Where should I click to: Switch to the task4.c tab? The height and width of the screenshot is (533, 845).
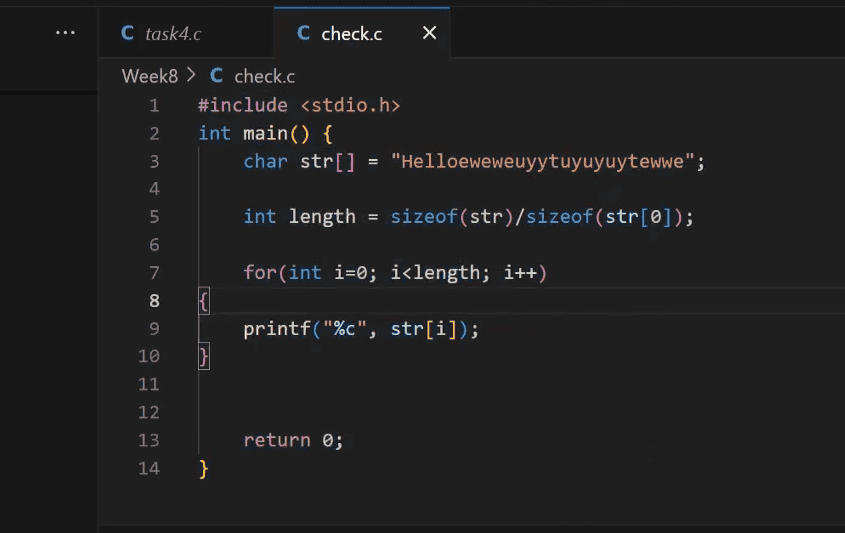[173, 33]
